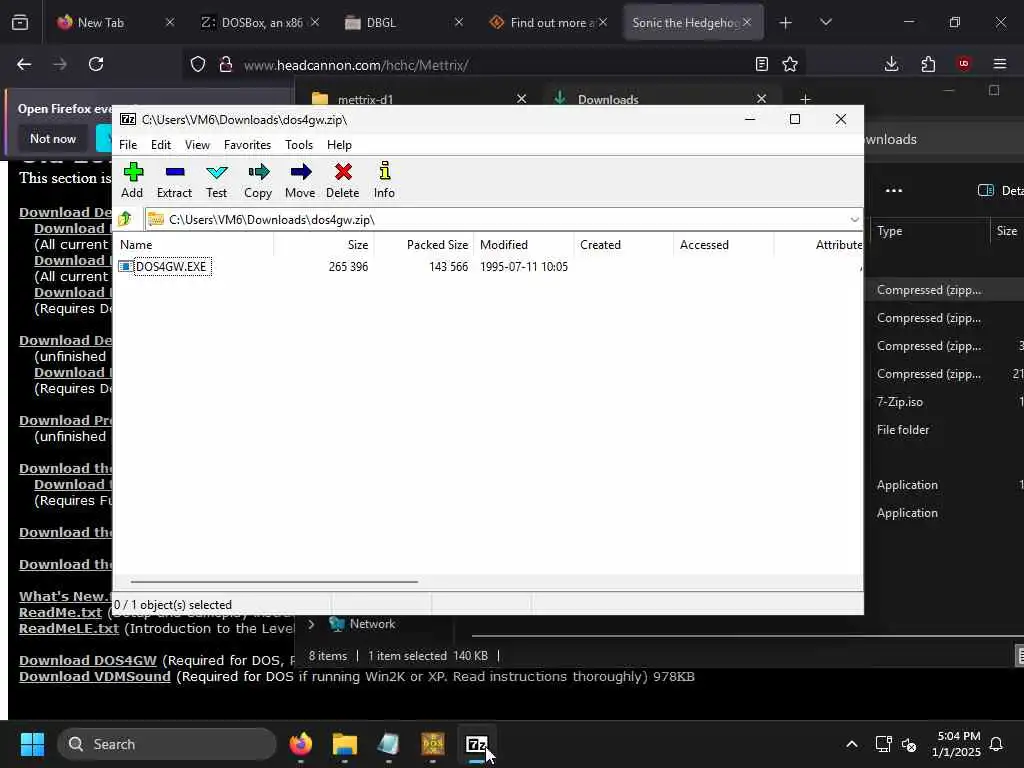Open the Info toolbar icon
The image size is (1024, 768).
[x=384, y=180]
